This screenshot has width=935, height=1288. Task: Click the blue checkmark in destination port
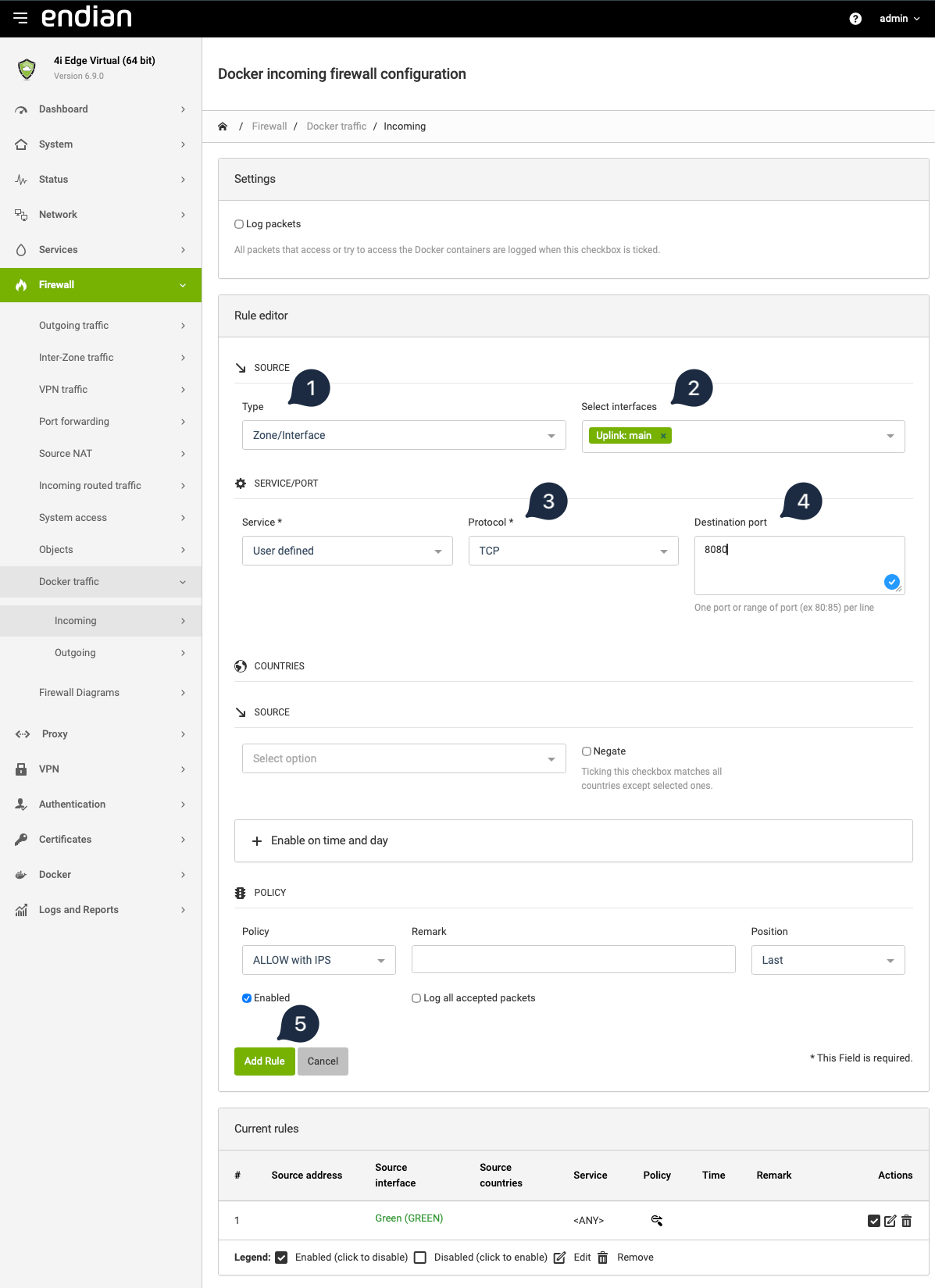click(891, 582)
